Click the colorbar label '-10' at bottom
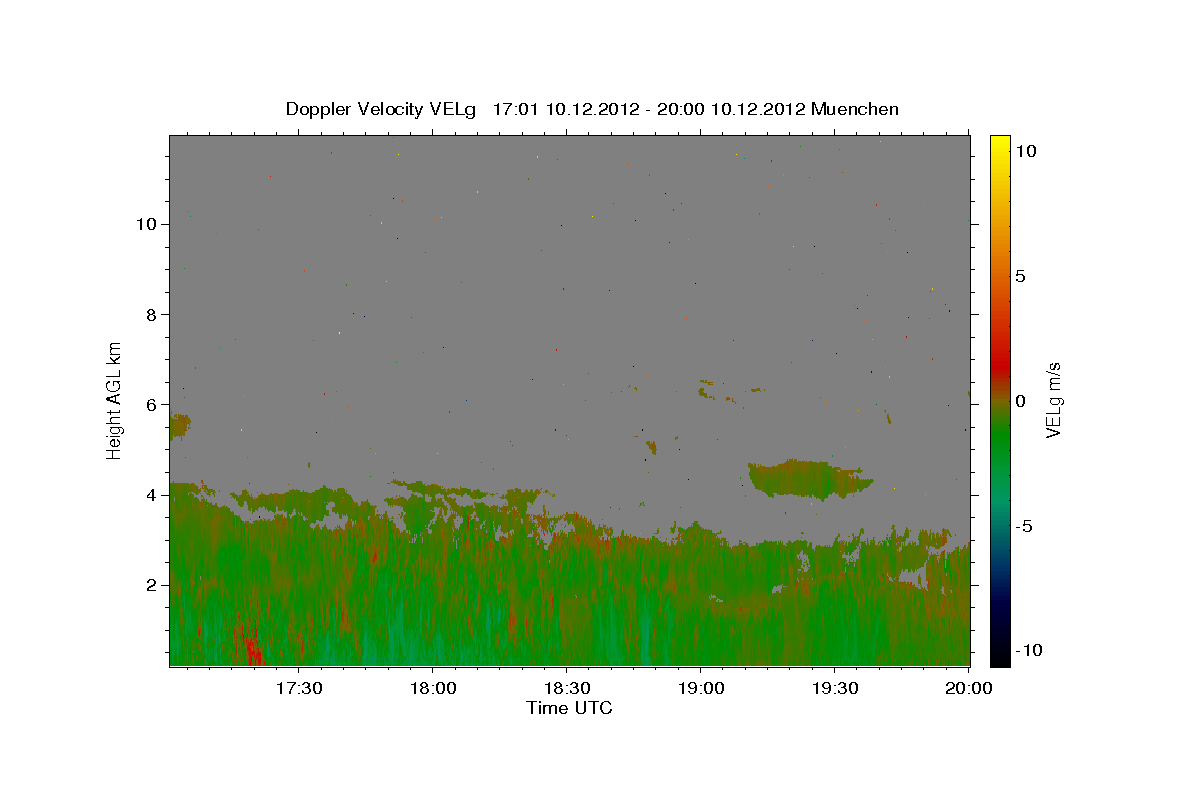 [x=1029, y=651]
